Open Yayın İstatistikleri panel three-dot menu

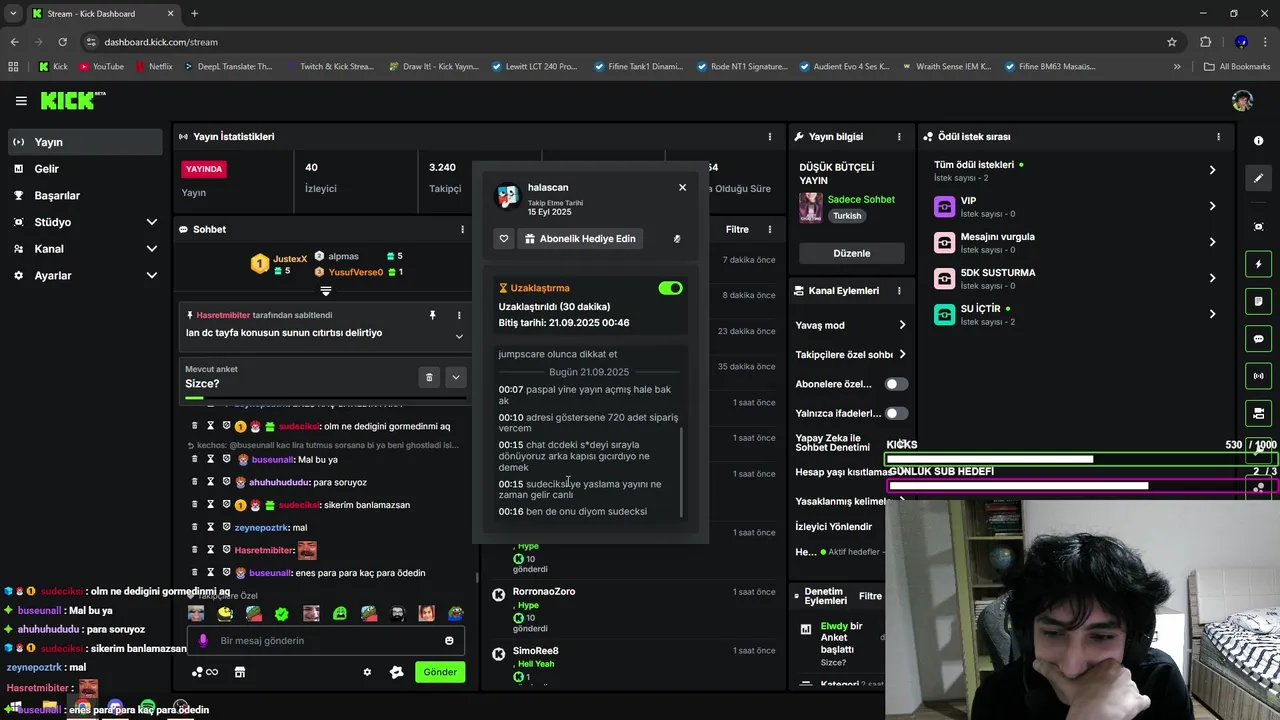point(770,136)
